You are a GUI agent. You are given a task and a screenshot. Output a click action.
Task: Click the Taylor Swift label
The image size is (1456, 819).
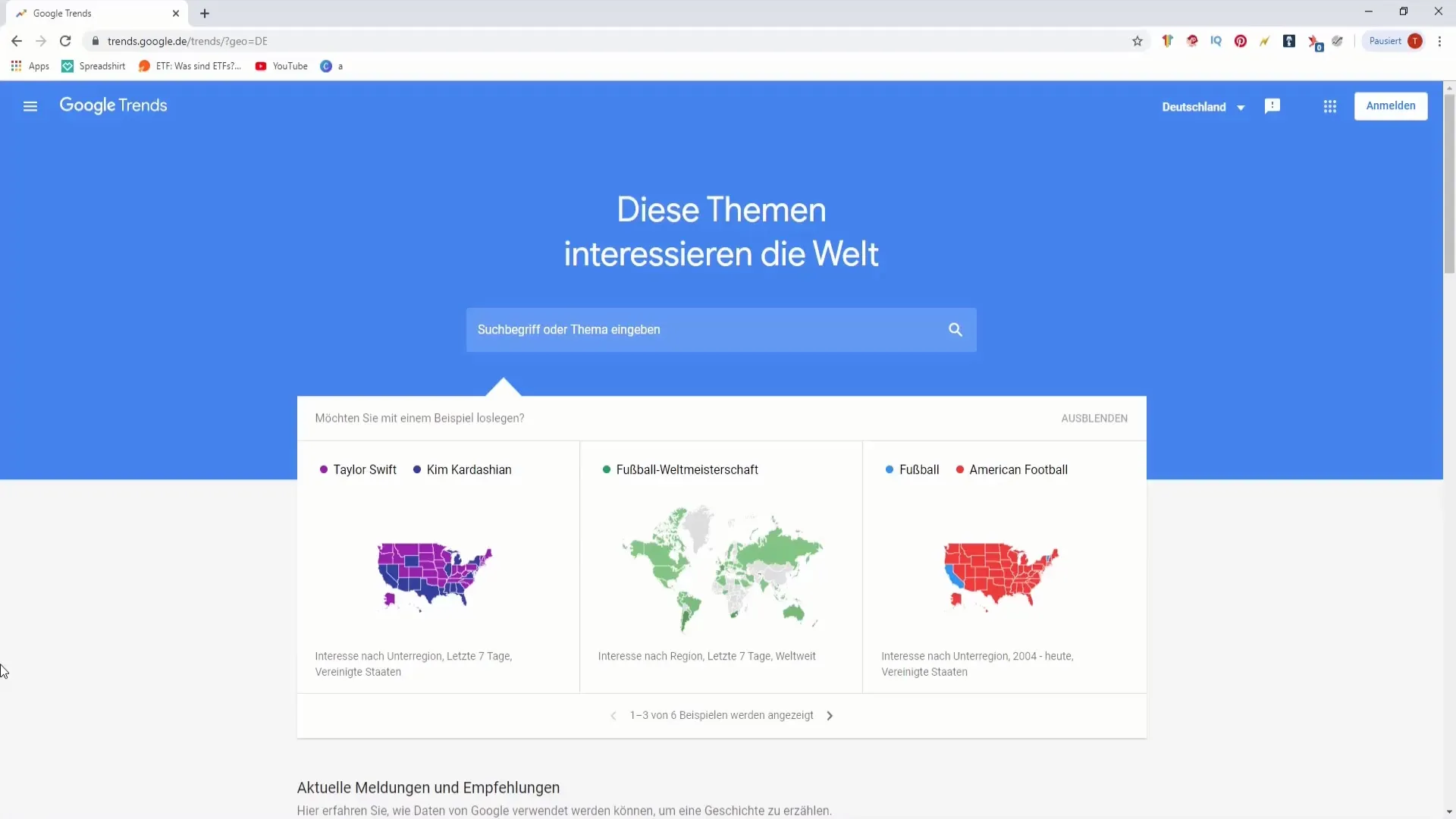pos(365,470)
